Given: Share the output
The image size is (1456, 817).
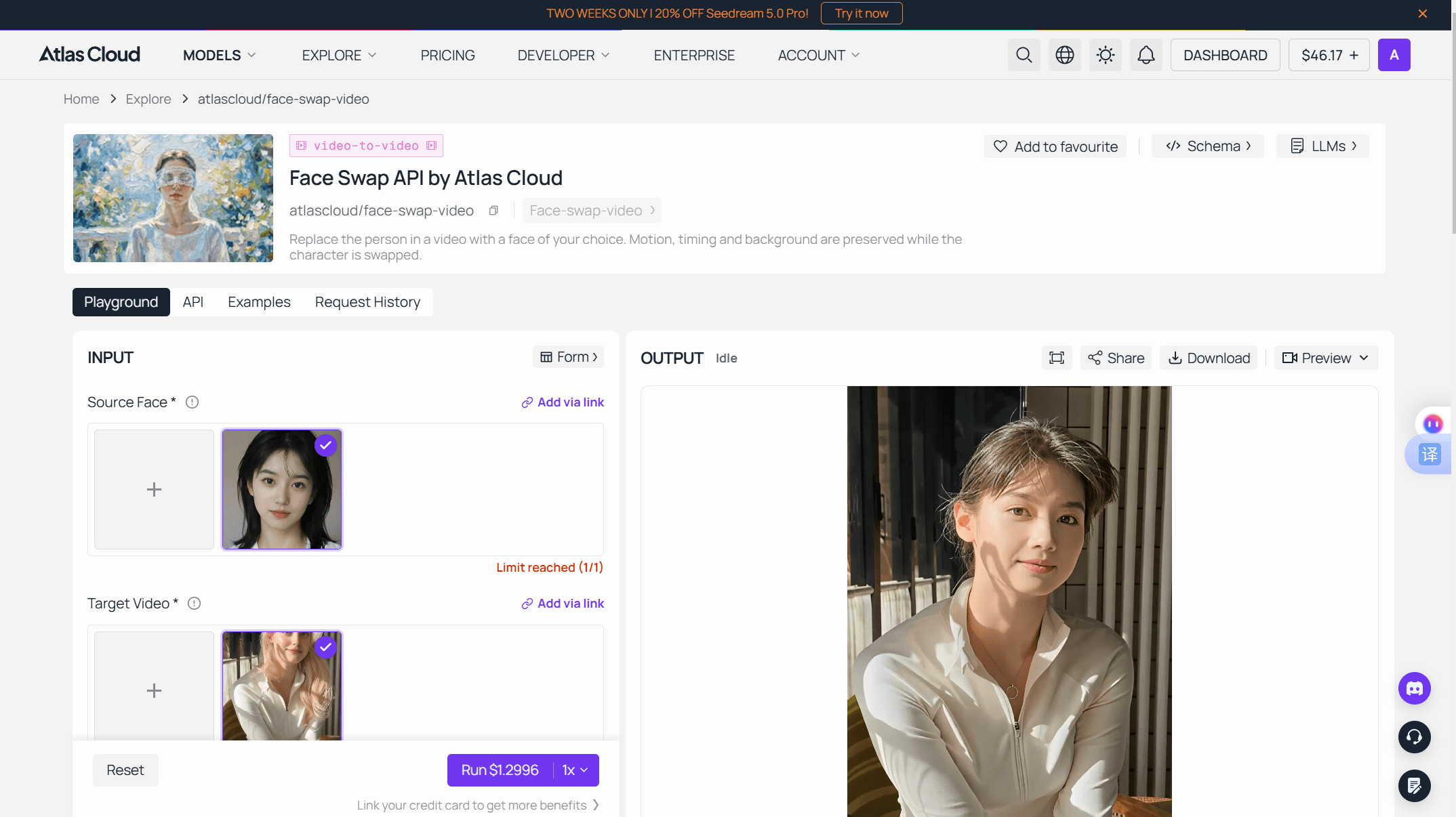Looking at the screenshot, I should coord(1116,358).
